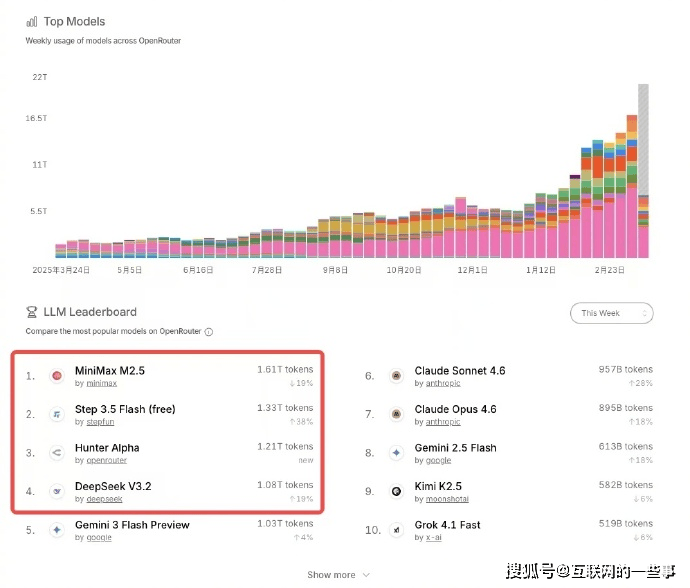Open the Claude Opus 4.6 model page
Viewport: 690px width, 588px height.
(455, 409)
